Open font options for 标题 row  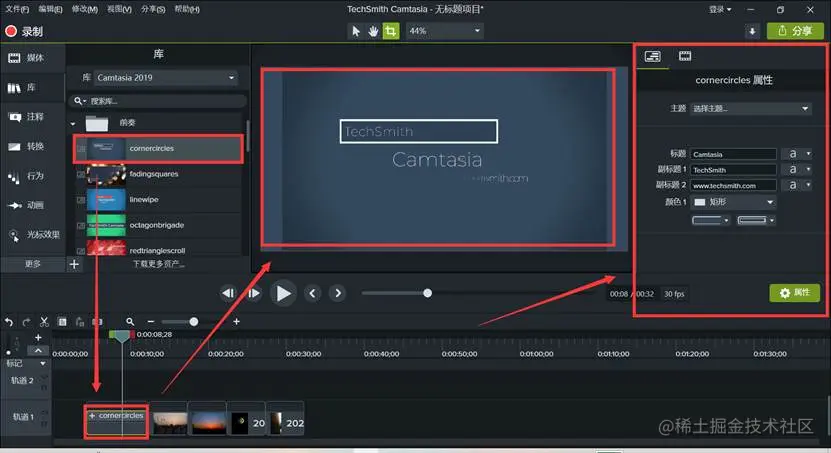click(x=797, y=154)
